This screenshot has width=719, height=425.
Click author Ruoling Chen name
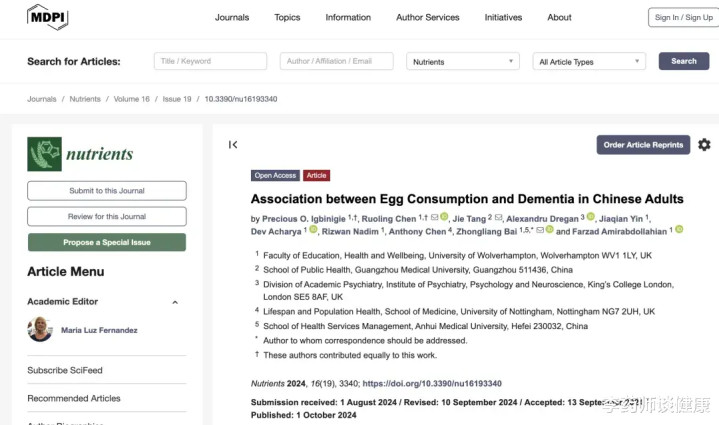(389, 219)
